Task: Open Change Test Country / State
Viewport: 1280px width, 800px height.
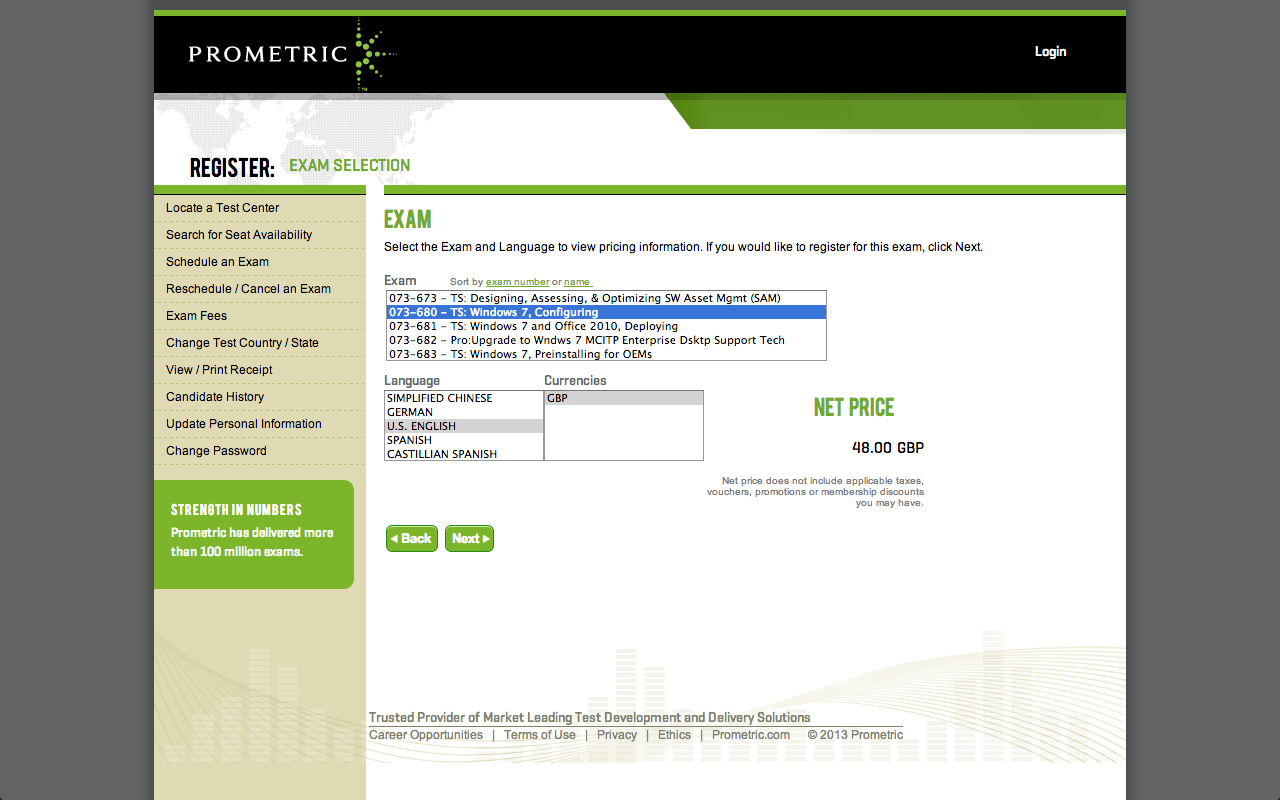Action: (x=242, y=343)
